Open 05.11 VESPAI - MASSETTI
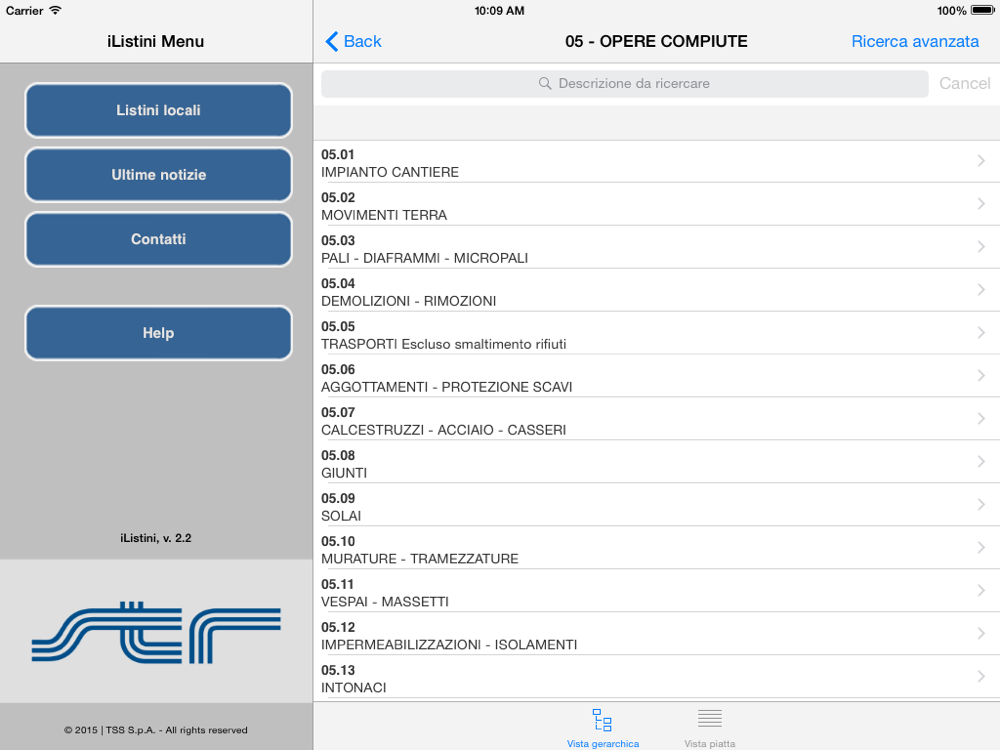The width and height of the screenshot is (1000, 750). pyautogui.click(x=656, y=591)
